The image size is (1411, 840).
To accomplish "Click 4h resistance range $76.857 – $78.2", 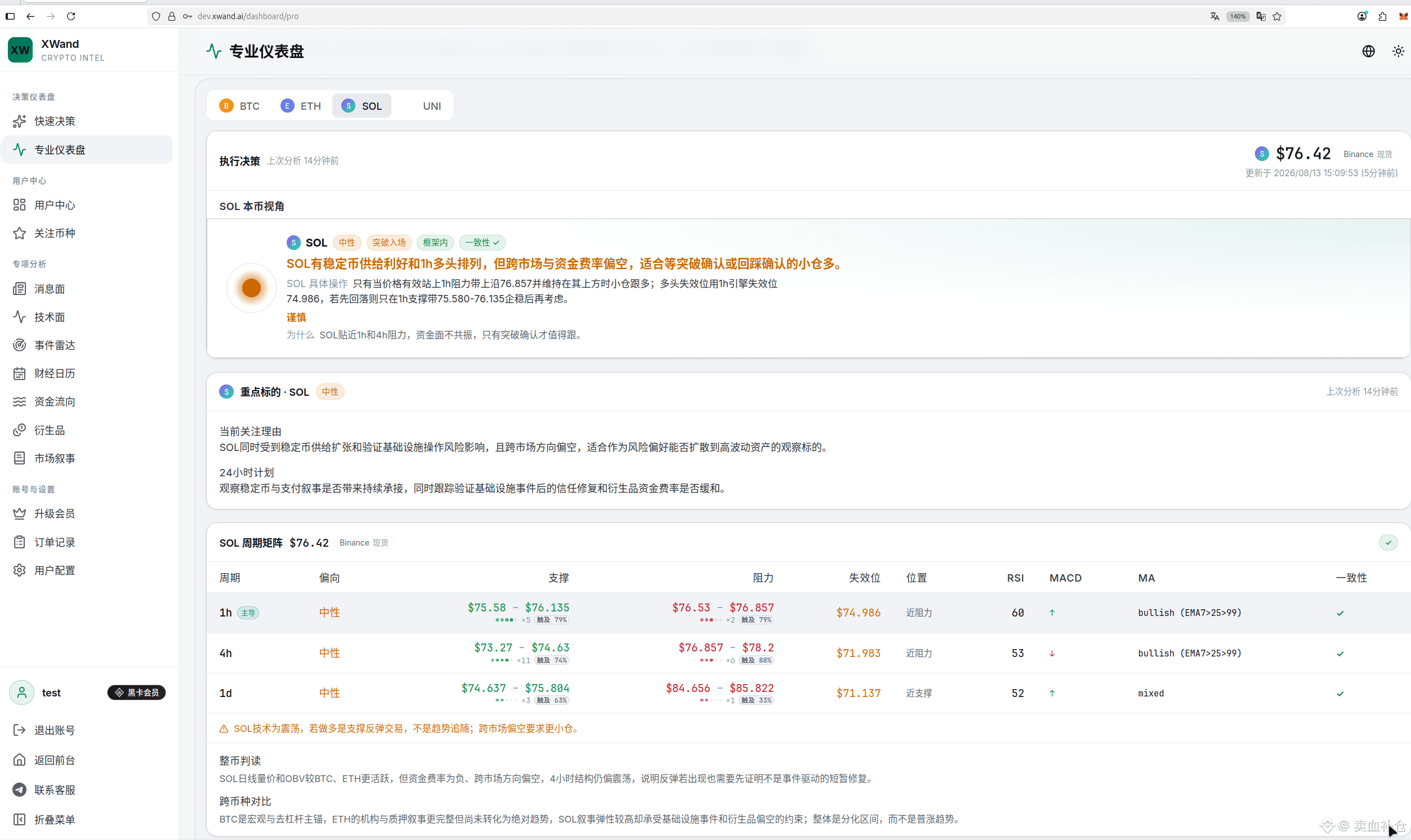I will tap(726, 647).
